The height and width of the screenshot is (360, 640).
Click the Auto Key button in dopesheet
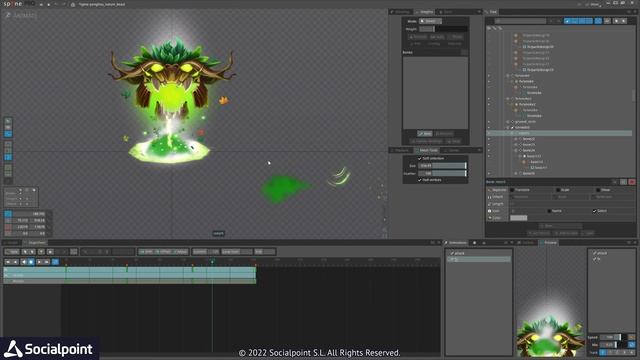click(x=11, y=252)
